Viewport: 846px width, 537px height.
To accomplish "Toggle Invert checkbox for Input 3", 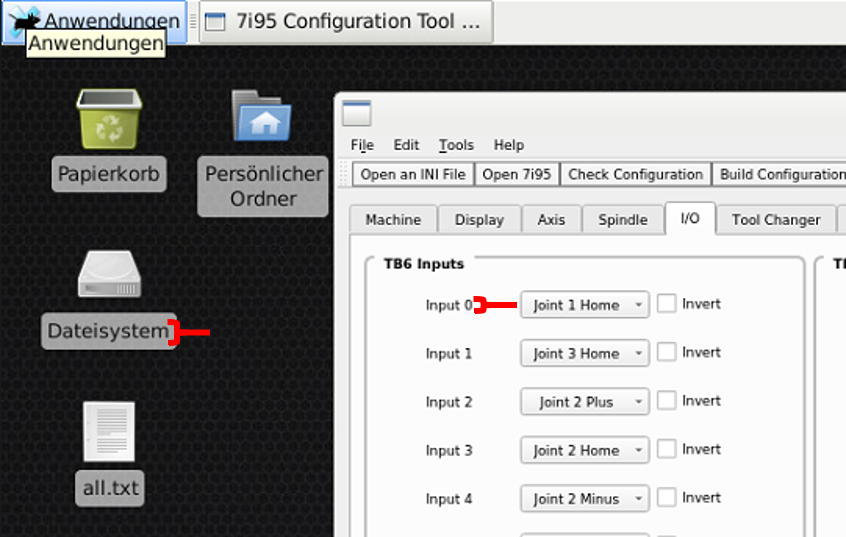I will coord(667,449).
